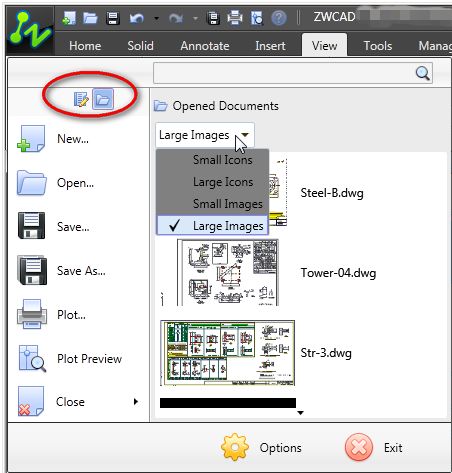Click the Help question mark icon
Image resolution: width=452 pixels, height=473 pixels.
point(279,18)
